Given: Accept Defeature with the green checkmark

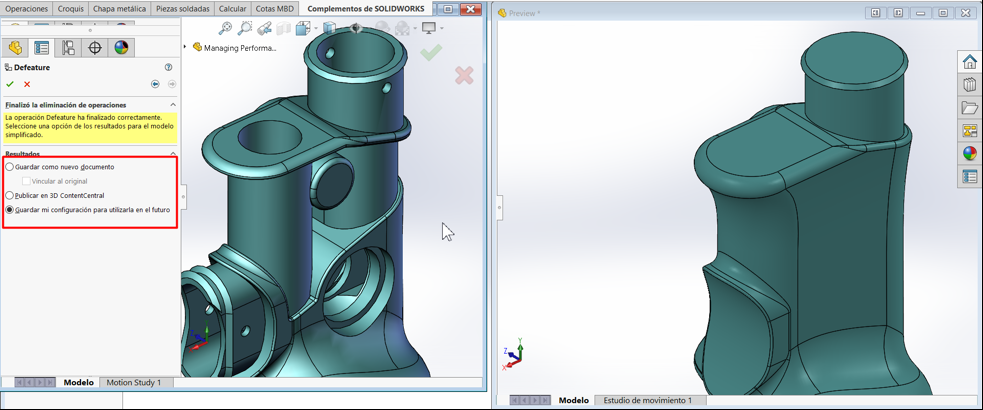Looking at the screenshot, I should (x=9, y=84).
